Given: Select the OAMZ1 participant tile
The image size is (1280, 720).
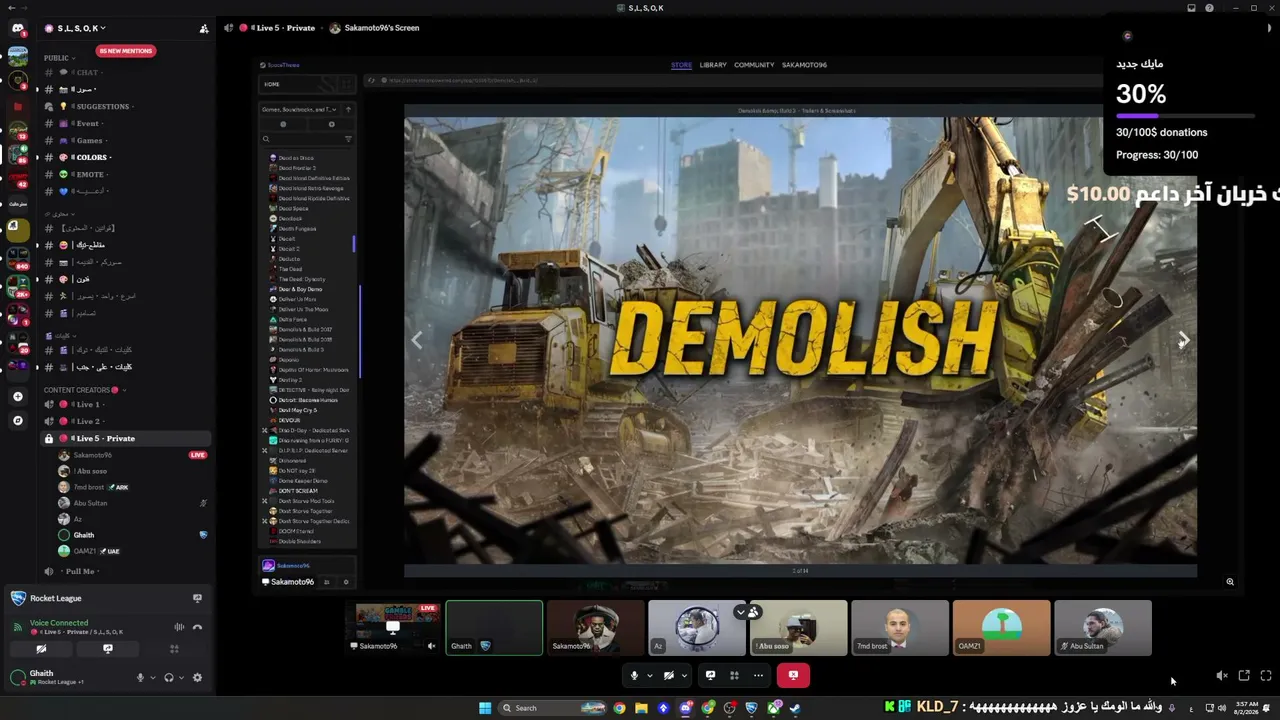Looking at the screenshot, I should tap(1001, 628).
